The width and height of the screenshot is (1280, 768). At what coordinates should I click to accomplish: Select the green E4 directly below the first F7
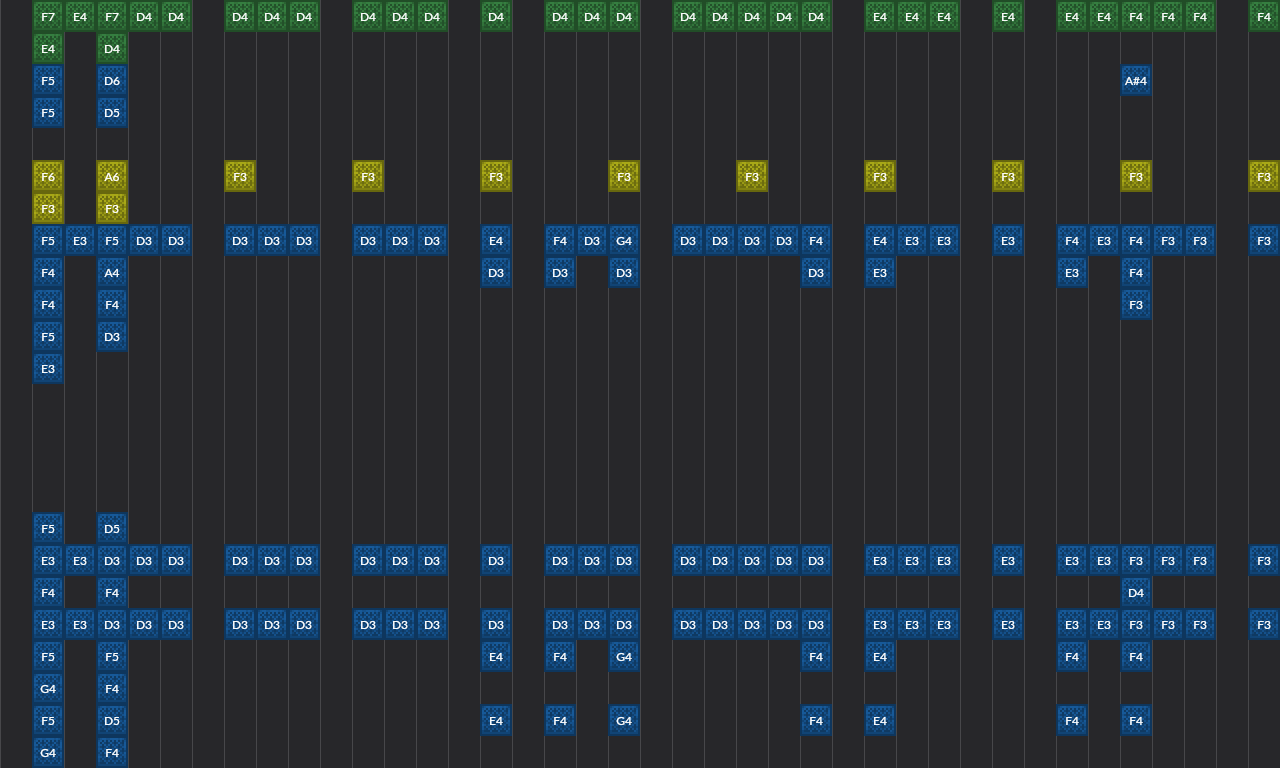tap(48, 49)
